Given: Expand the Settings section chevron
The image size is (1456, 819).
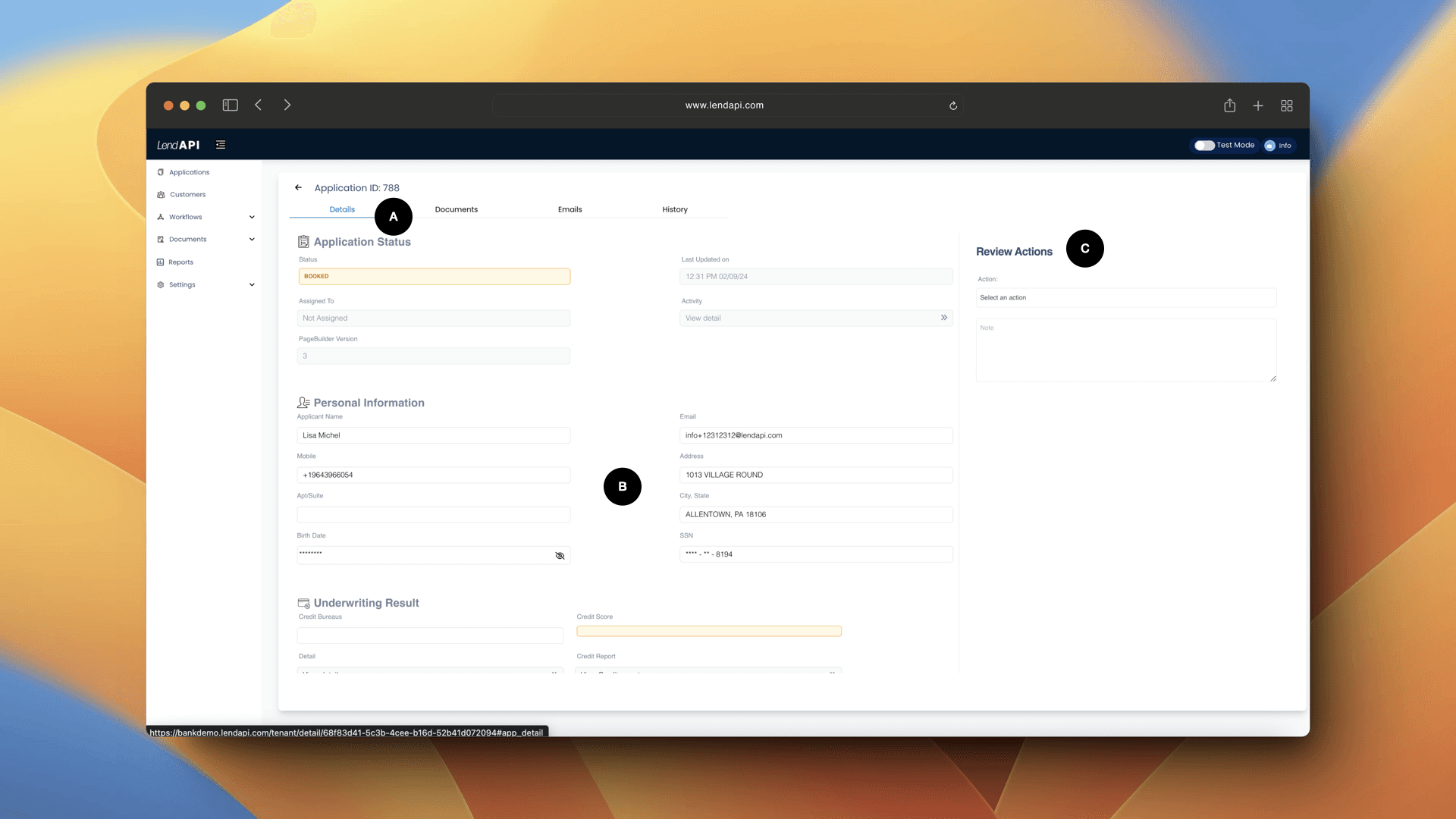Looking at the screenshot, I should [x=252, y=285].
